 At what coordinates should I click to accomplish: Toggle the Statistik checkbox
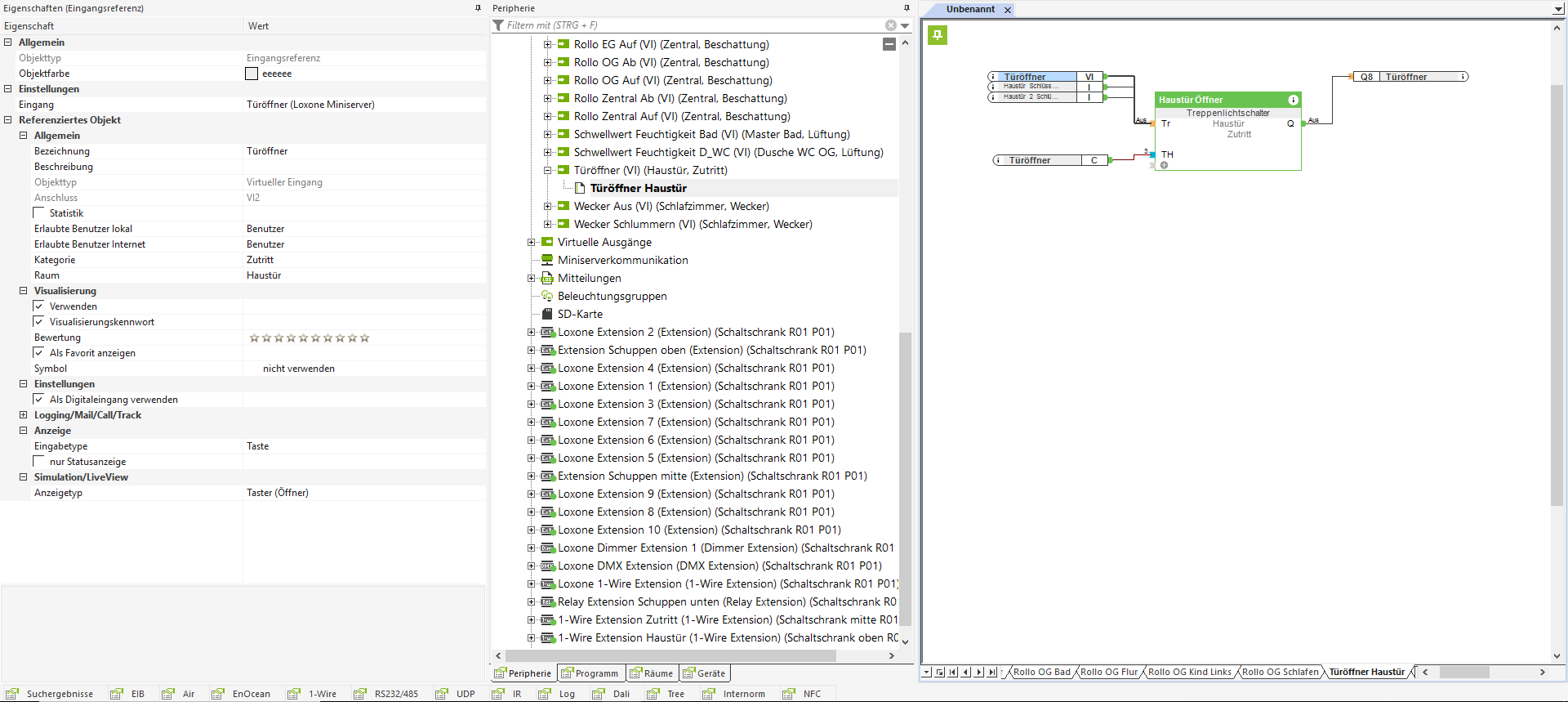coord(39,213)
